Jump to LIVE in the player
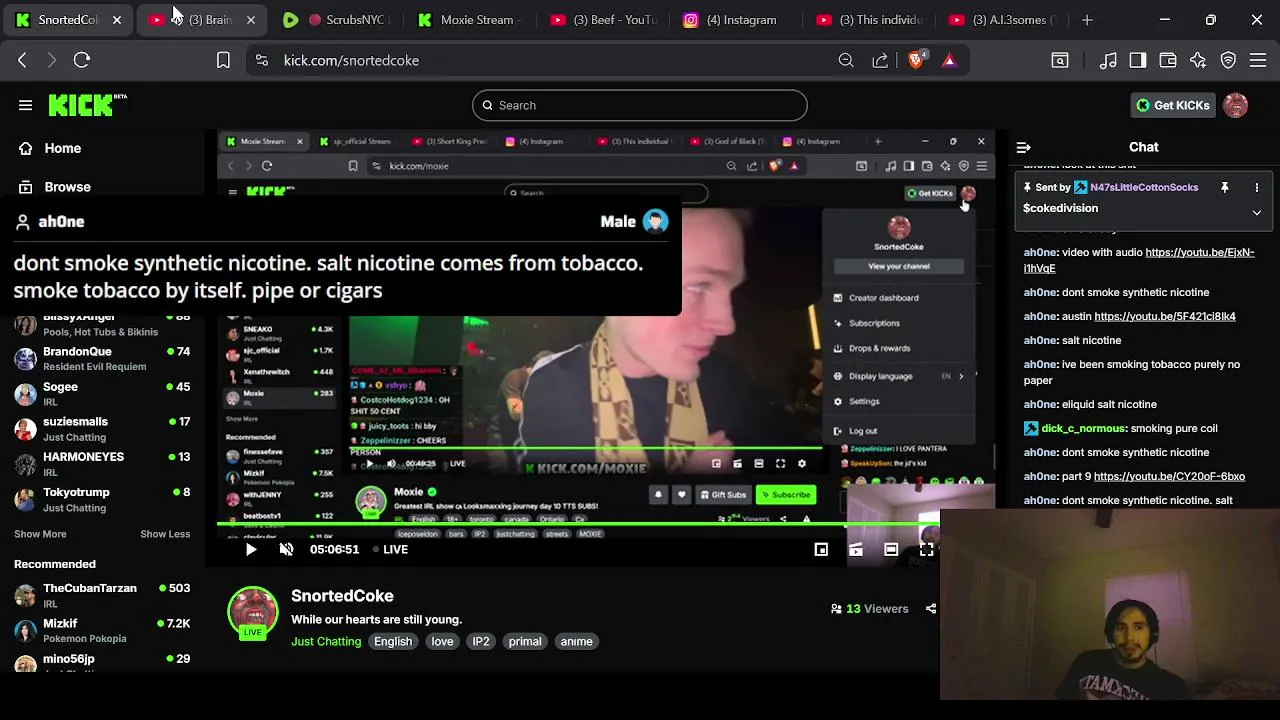Image resolution: width=1280 pixels, height=720 pixels. [x=390, y=549]
